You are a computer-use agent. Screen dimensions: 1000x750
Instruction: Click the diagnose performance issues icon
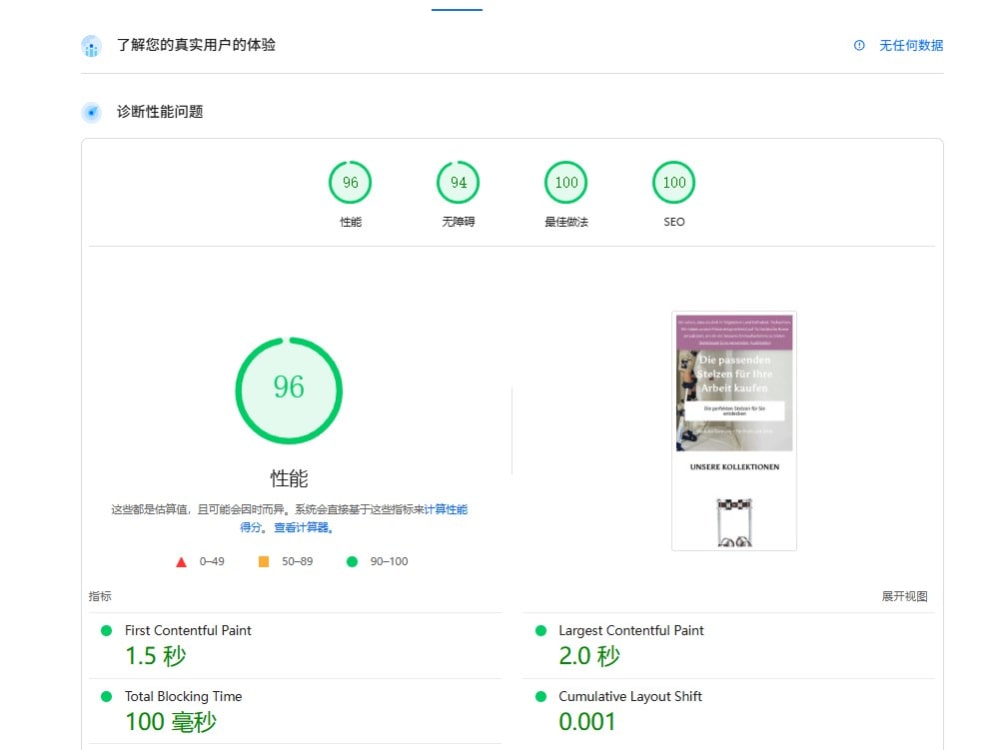point(91,112)
